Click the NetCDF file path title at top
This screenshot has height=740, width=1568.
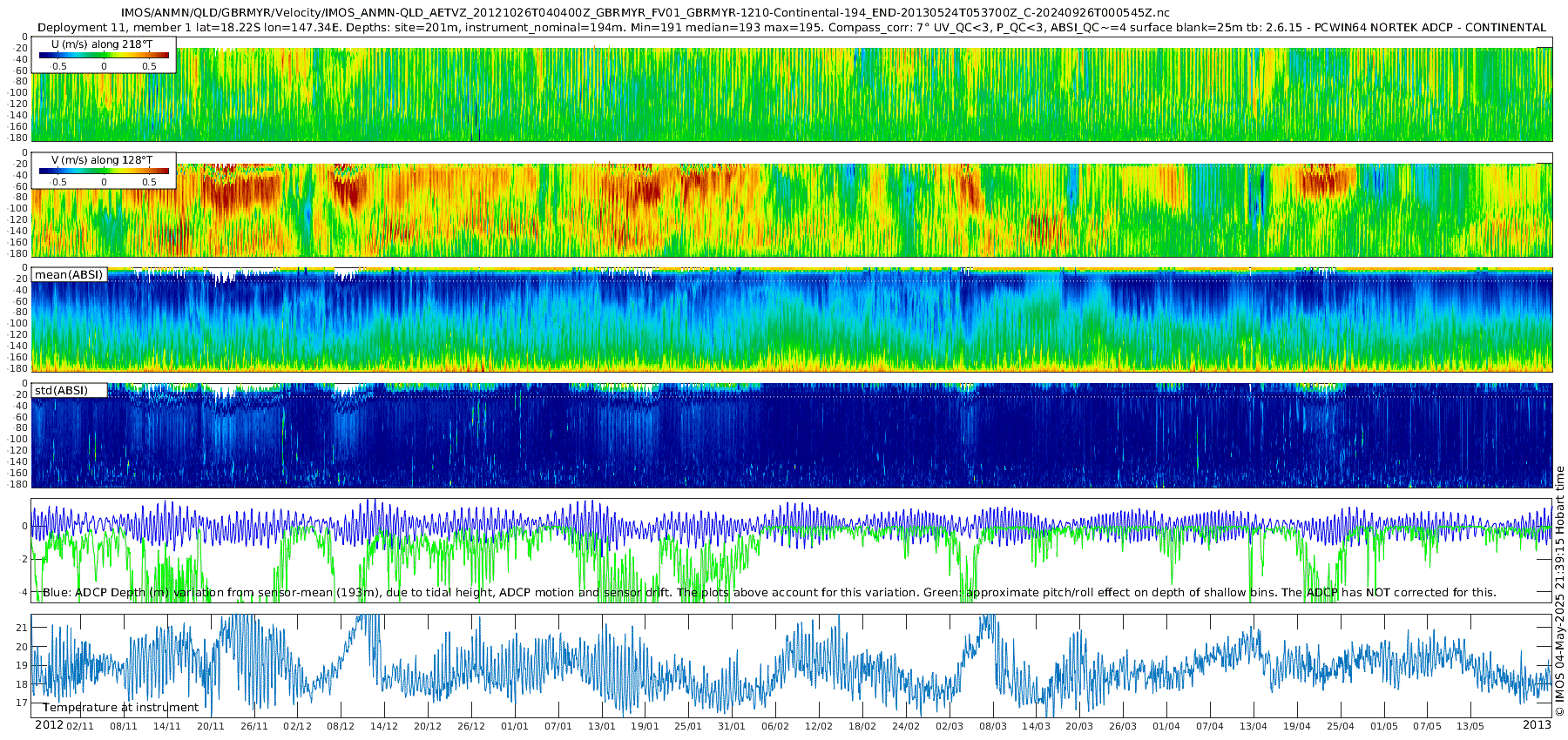[645, 13]
